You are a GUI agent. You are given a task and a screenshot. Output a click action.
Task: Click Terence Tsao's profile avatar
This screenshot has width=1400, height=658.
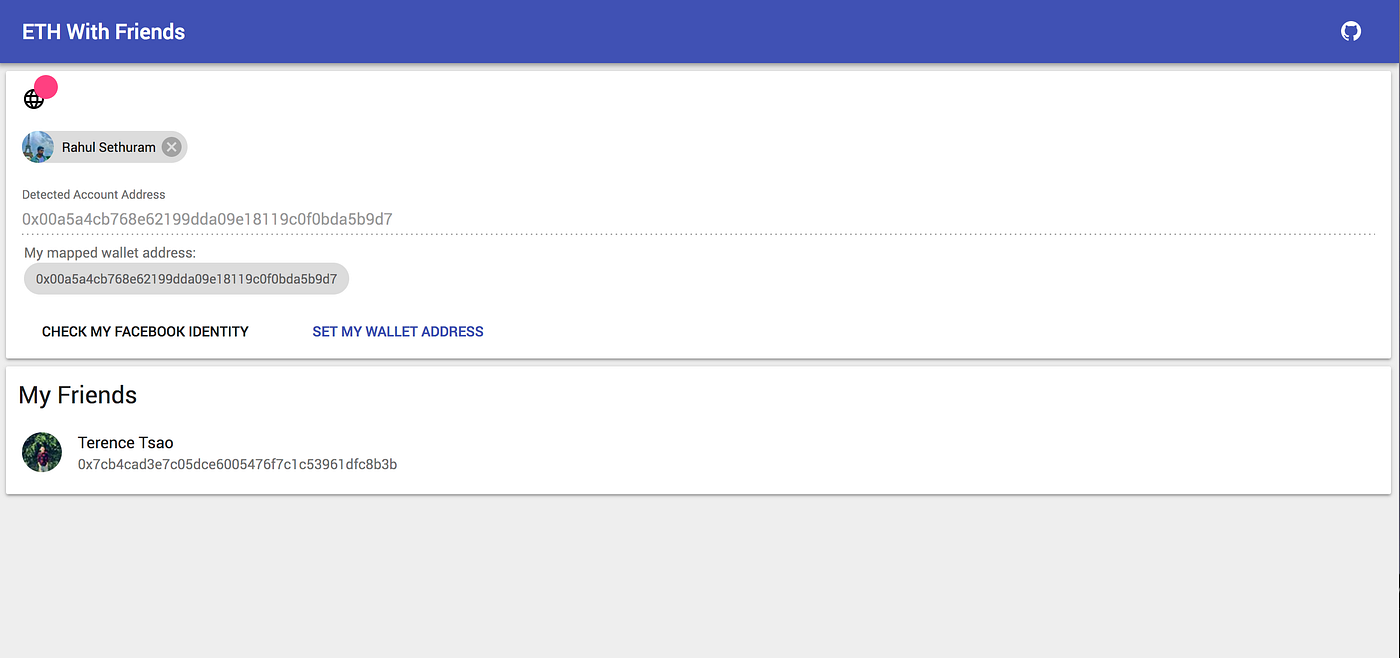42,452
